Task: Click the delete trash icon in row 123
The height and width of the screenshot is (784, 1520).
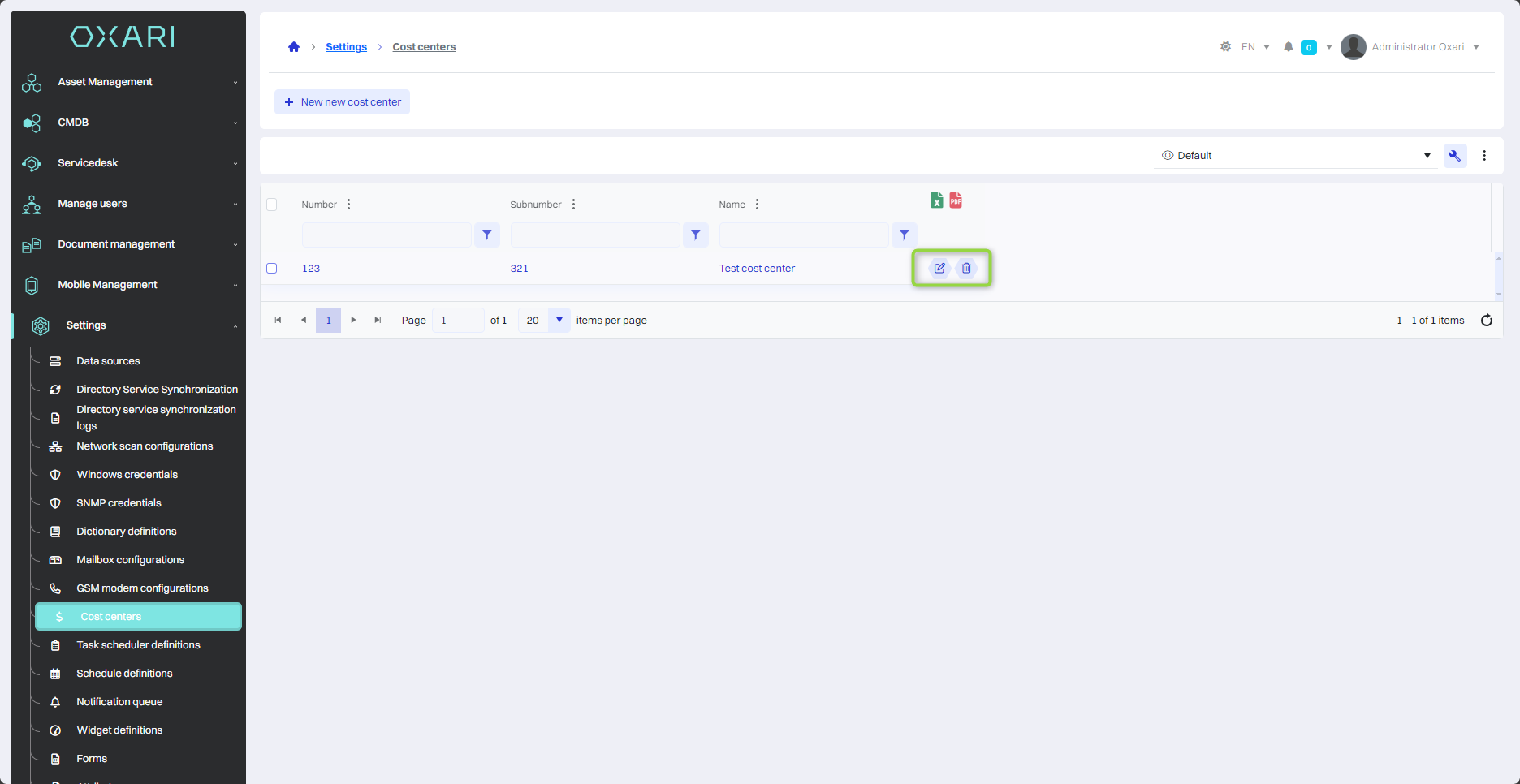Action: coord(966,269)
